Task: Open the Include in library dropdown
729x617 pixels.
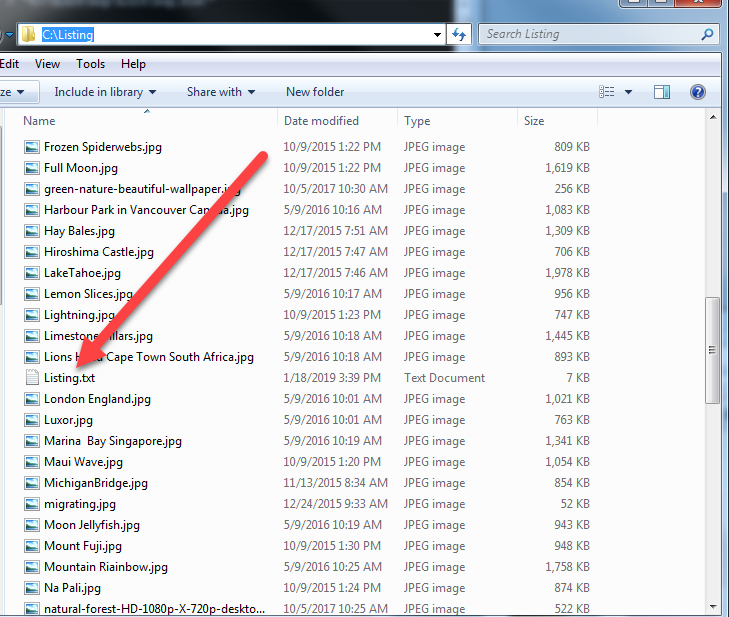Action: (x=105, y=92)
